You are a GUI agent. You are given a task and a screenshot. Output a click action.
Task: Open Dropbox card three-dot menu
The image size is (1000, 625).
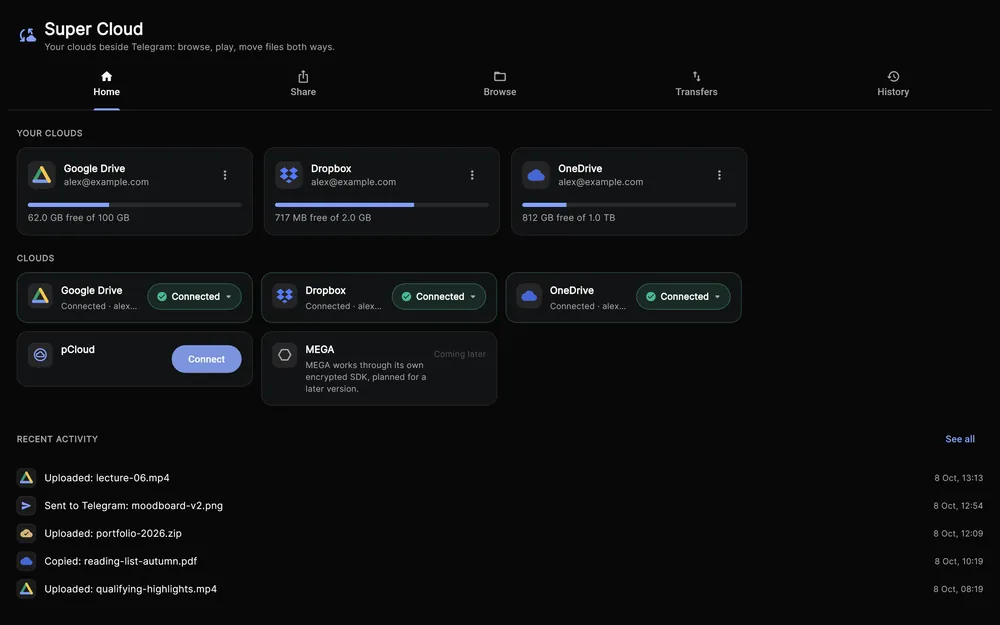pos(472,175)
